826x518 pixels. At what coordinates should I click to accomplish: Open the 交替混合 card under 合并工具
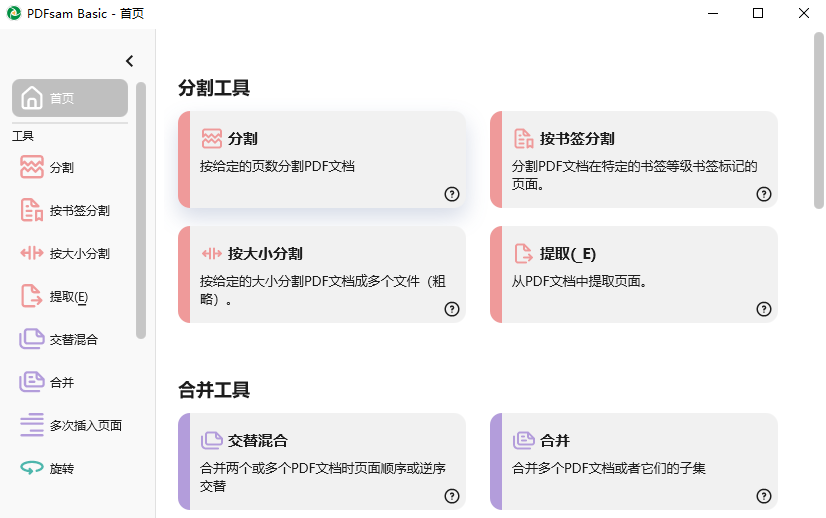click(x=320, y=460)
